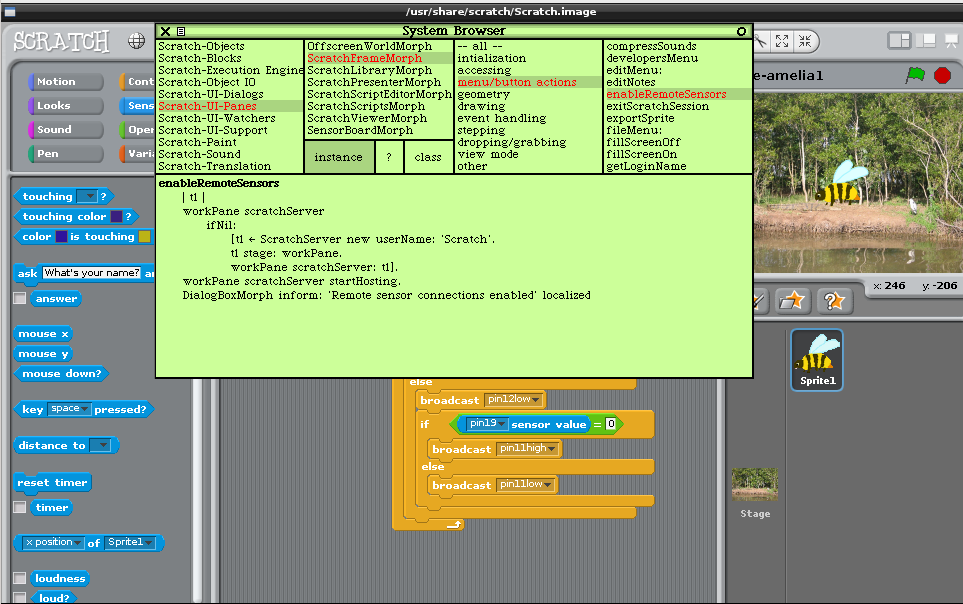Viewport: 963px width, 604px height.
Task: Close the System Browser window
Action: click(x=165, y=31)
